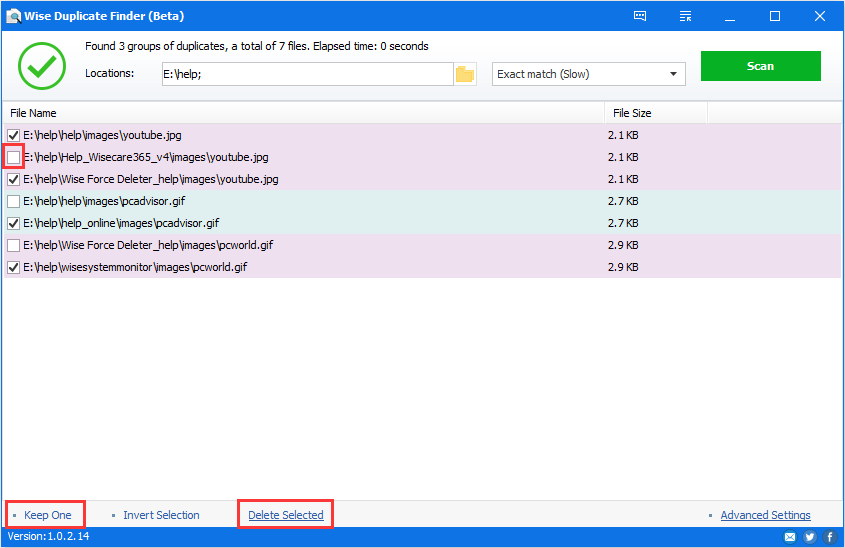The width and height of the screenshot is (845, 548).
Task: Uncheck Wise Force Deleter_help youtube.jpg checkbox
Action: click(x=13, y=179)
